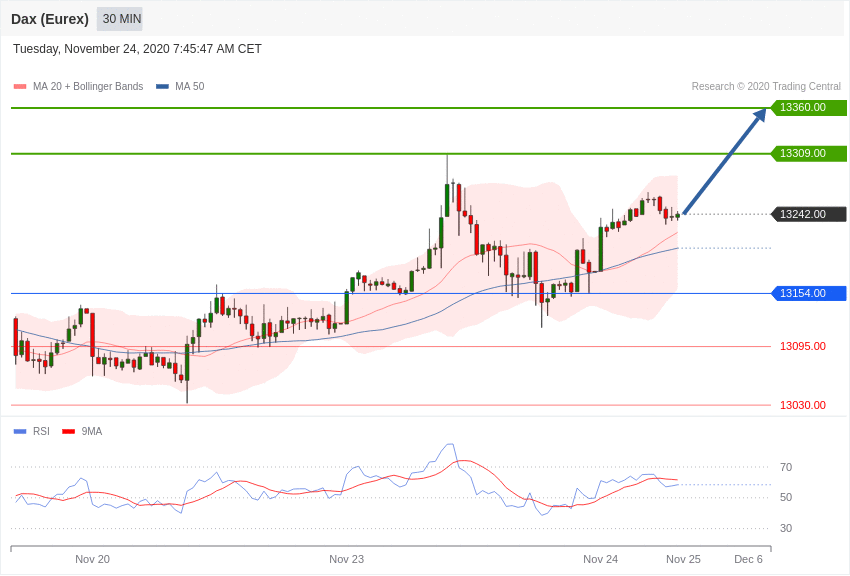Click the RSI 70 level label
The height and width of the screenshot is (576, 850).
tap(786, 467)
